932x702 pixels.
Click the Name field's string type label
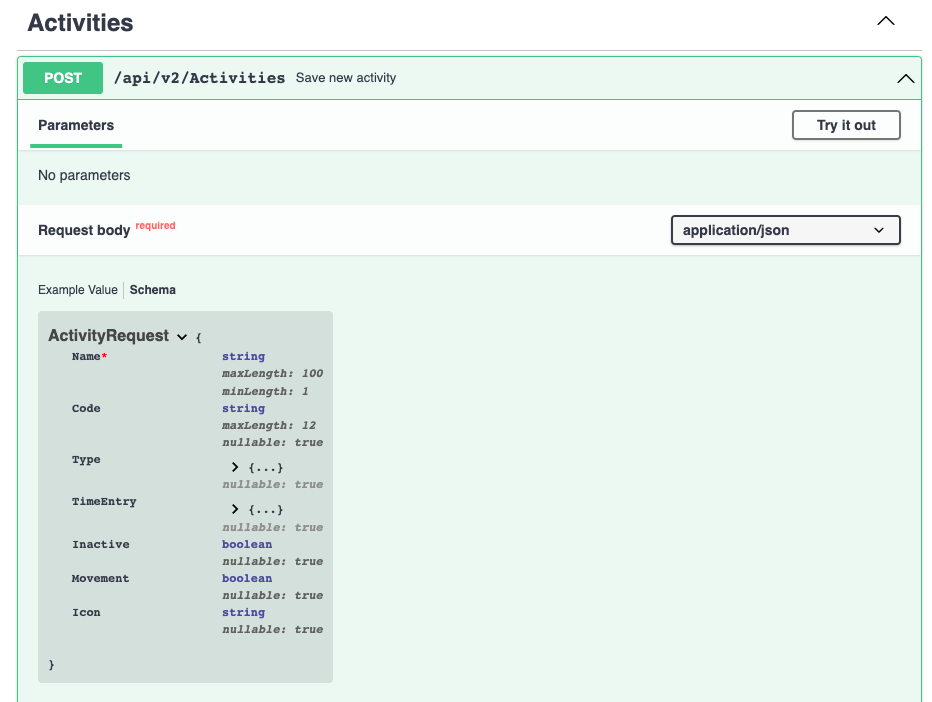point(243,356)
